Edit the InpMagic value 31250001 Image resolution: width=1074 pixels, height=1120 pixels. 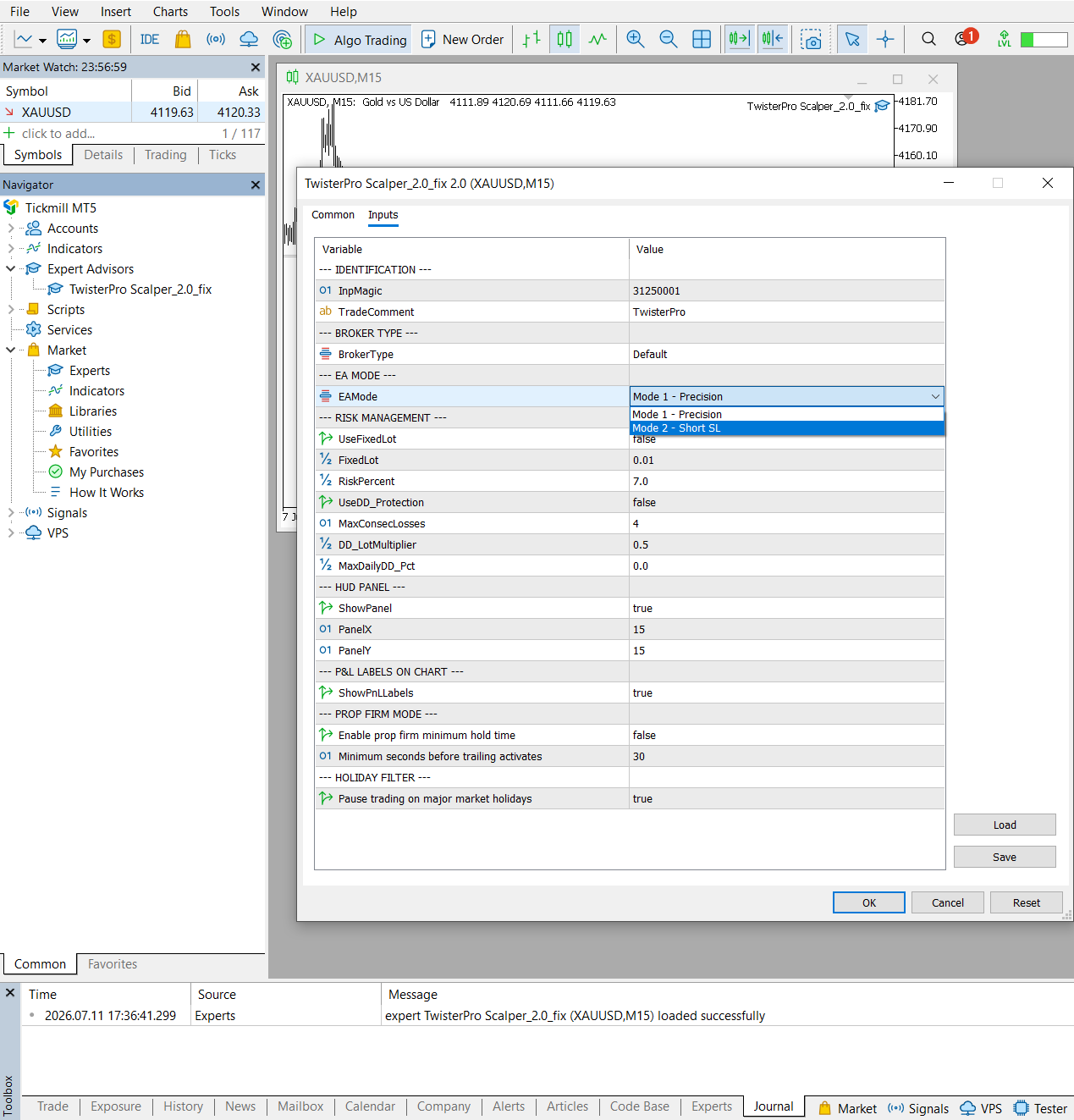787,290
